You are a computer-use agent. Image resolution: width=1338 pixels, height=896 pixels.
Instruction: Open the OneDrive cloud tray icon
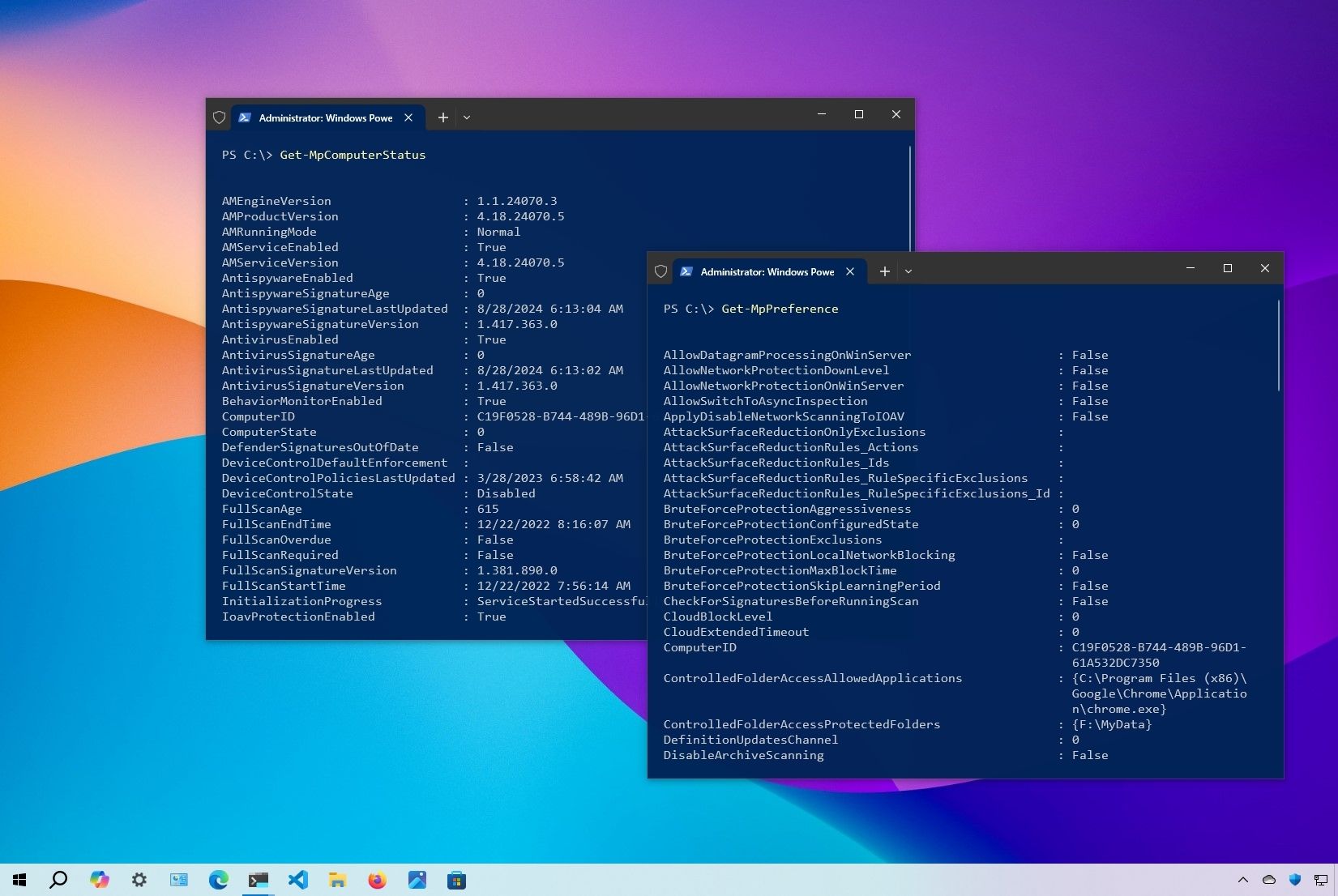point(1269,880)
